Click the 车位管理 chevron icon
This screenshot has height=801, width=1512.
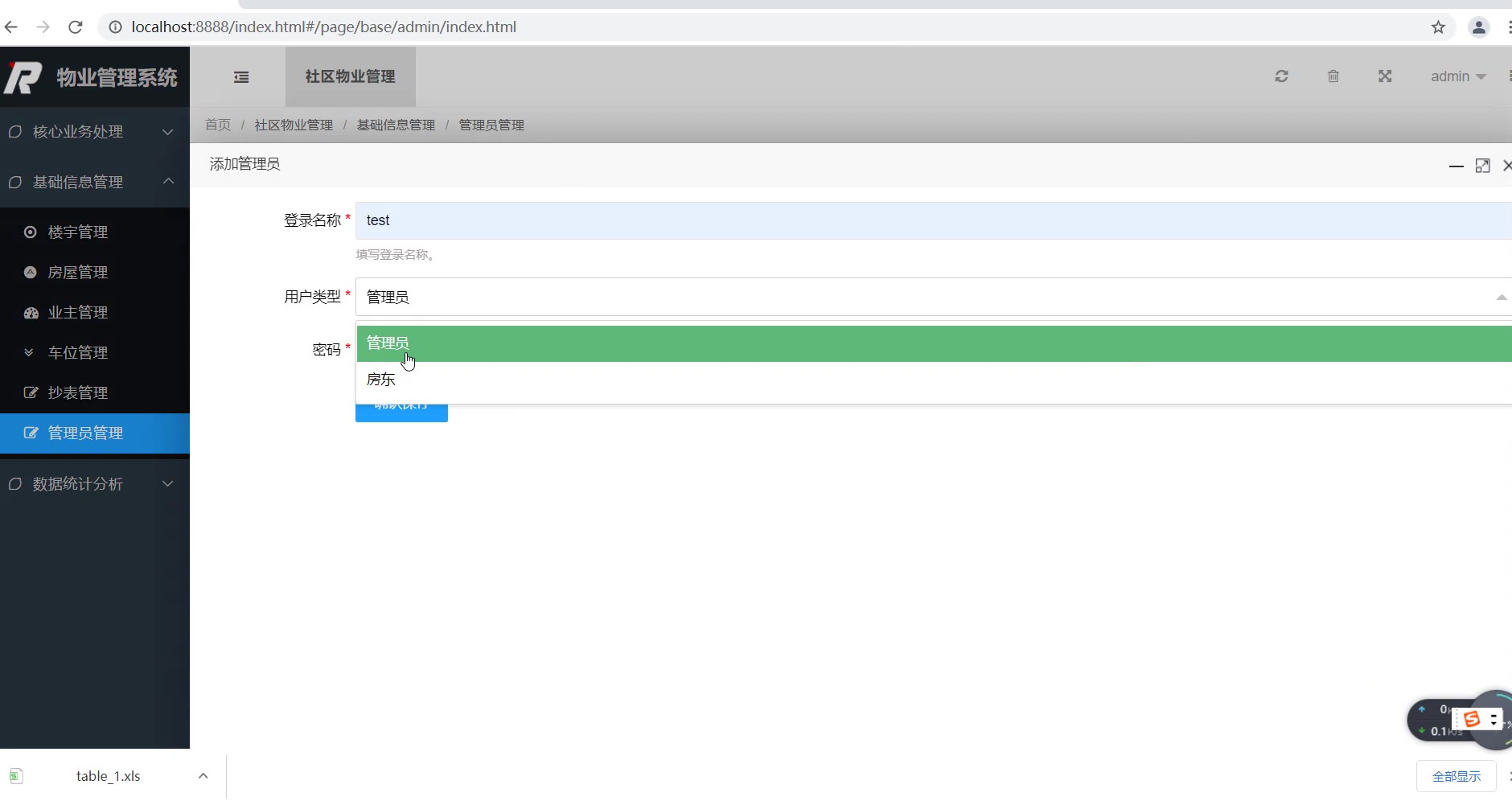[x=29, y=352]
